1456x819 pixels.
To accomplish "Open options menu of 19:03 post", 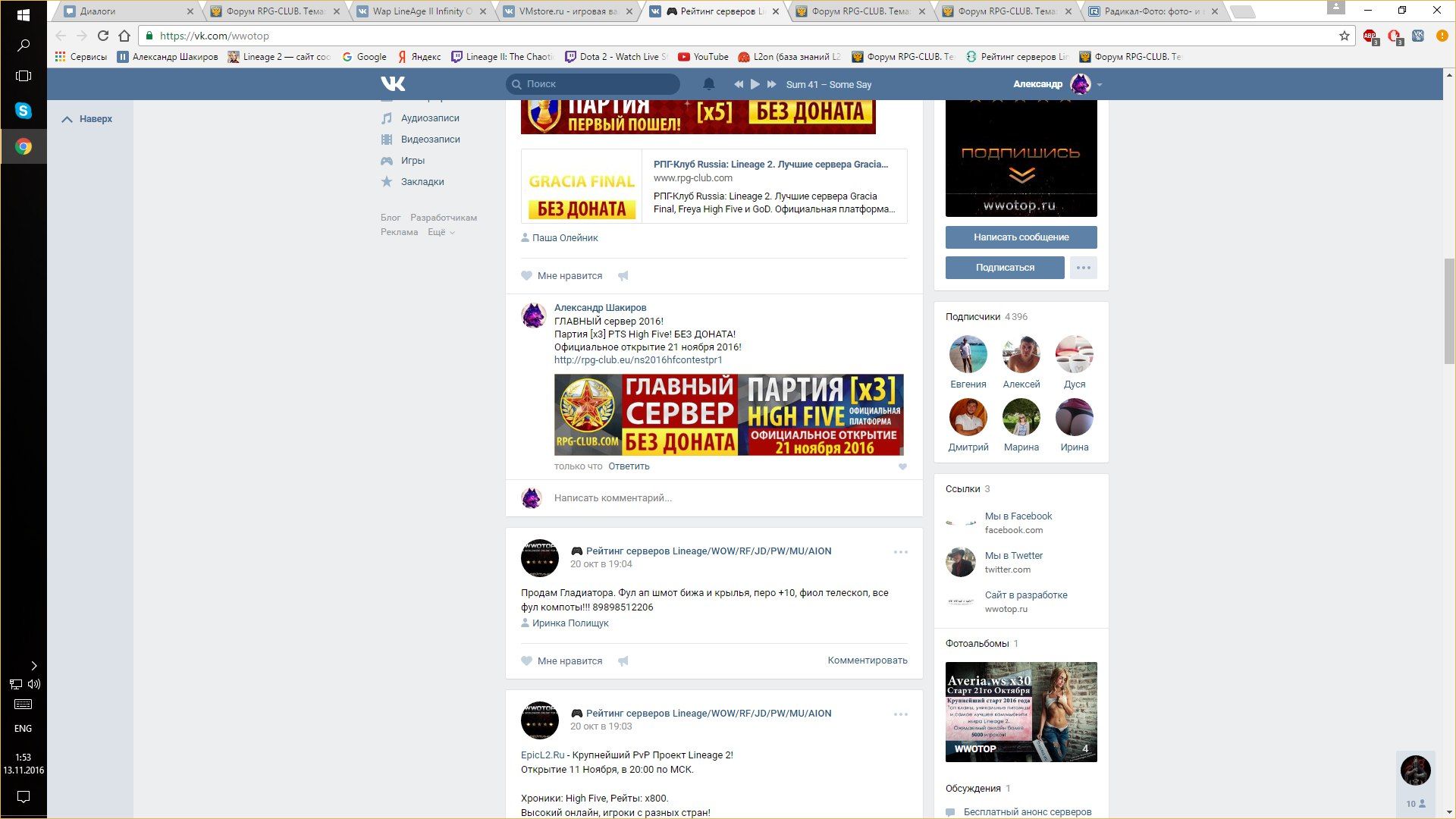I will click(900, 714).
